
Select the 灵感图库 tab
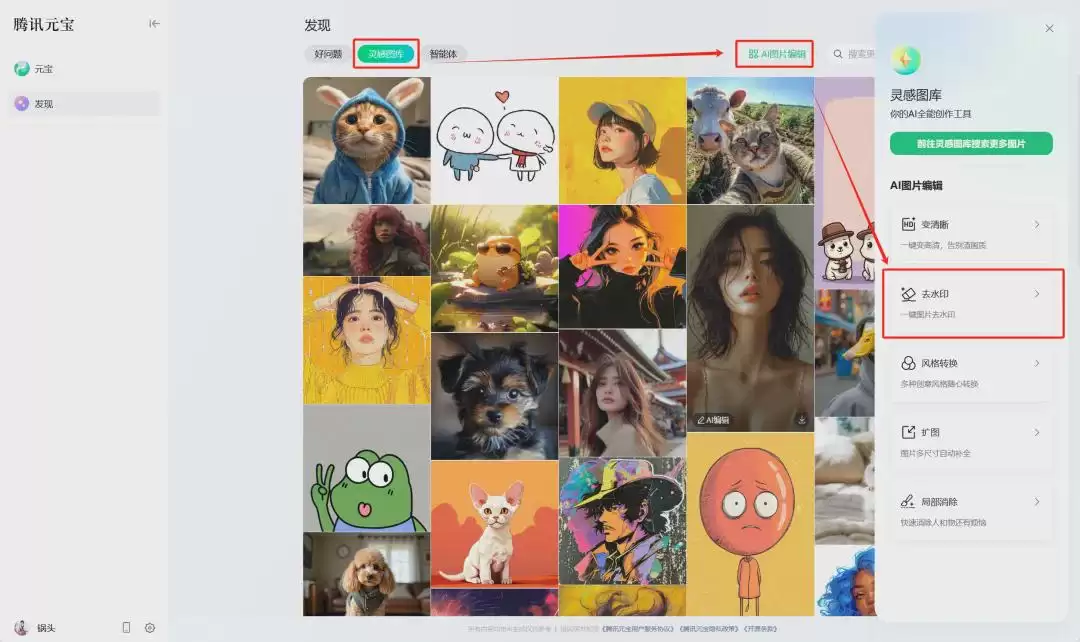click(x=386, y=54)
